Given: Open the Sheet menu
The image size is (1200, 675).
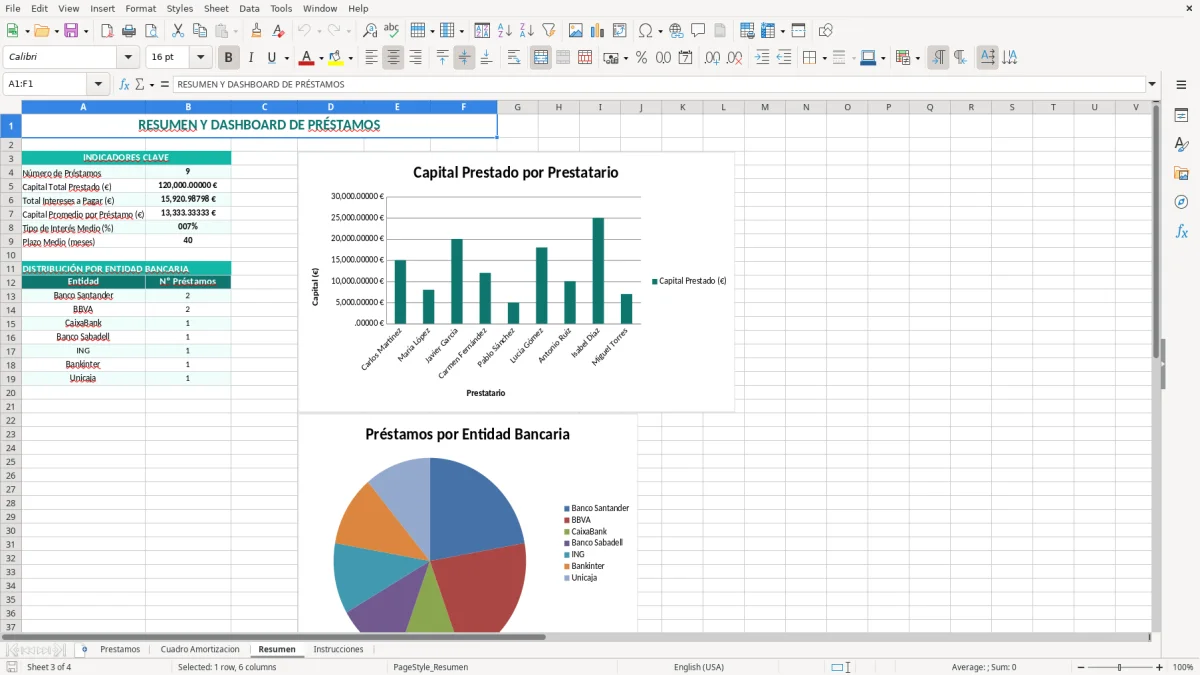Looking at the screenshot, I should pyautogui.click(x=216, y=8).
